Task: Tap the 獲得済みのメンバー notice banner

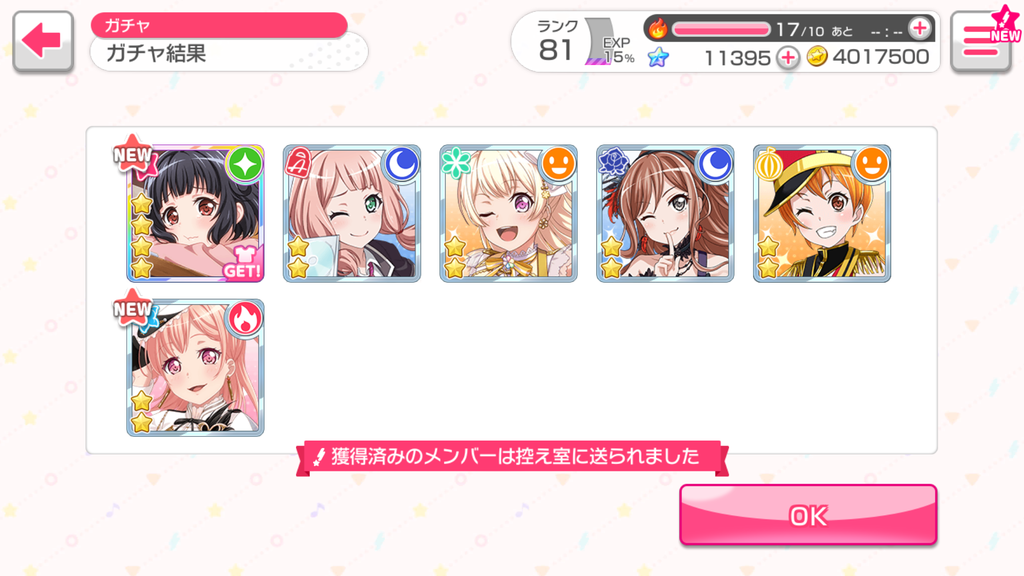Action: [x=512, y=456]
